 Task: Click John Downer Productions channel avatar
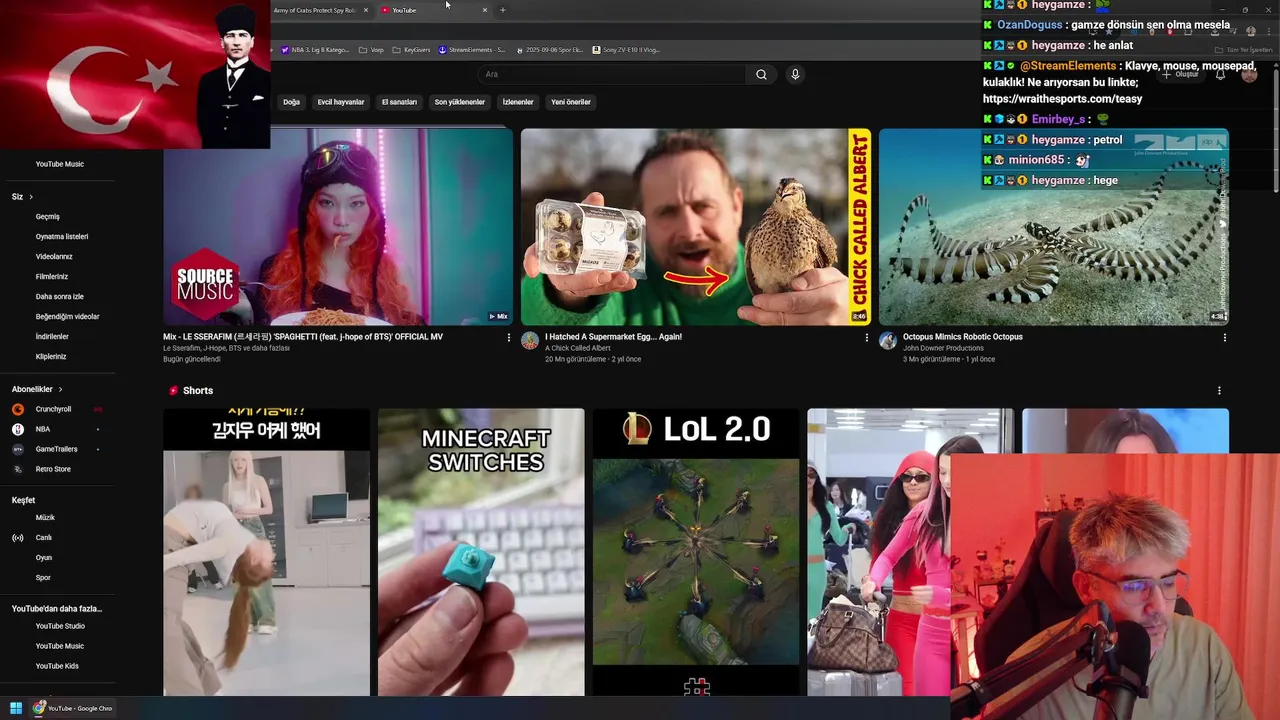coord(888,341)
